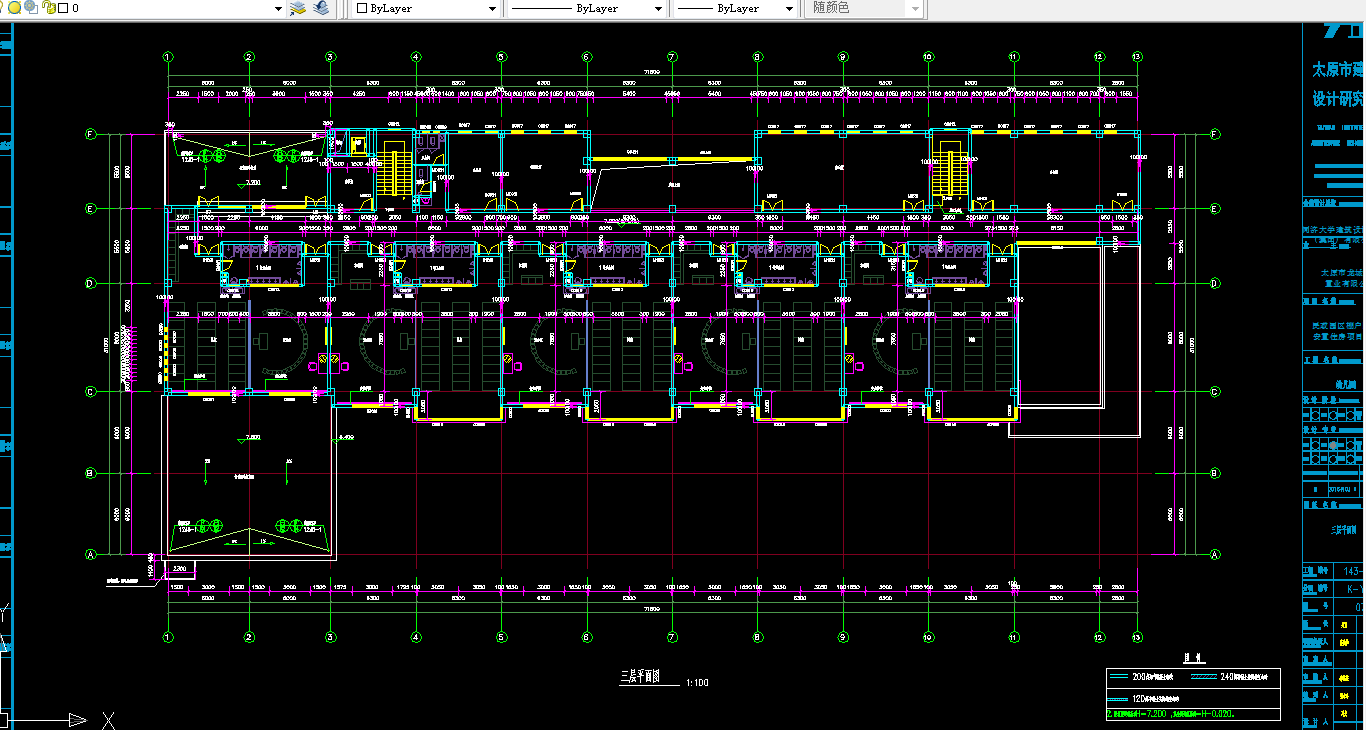Select axis bubble 9 along the bottom

[x=843, y=636]
